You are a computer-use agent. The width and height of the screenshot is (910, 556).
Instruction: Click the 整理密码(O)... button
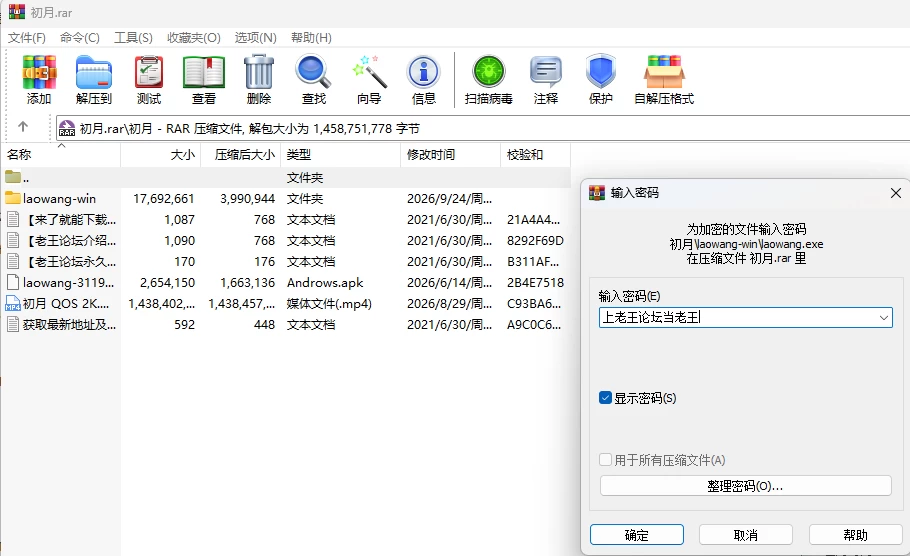pyautogui.click(x=746, y=486)
